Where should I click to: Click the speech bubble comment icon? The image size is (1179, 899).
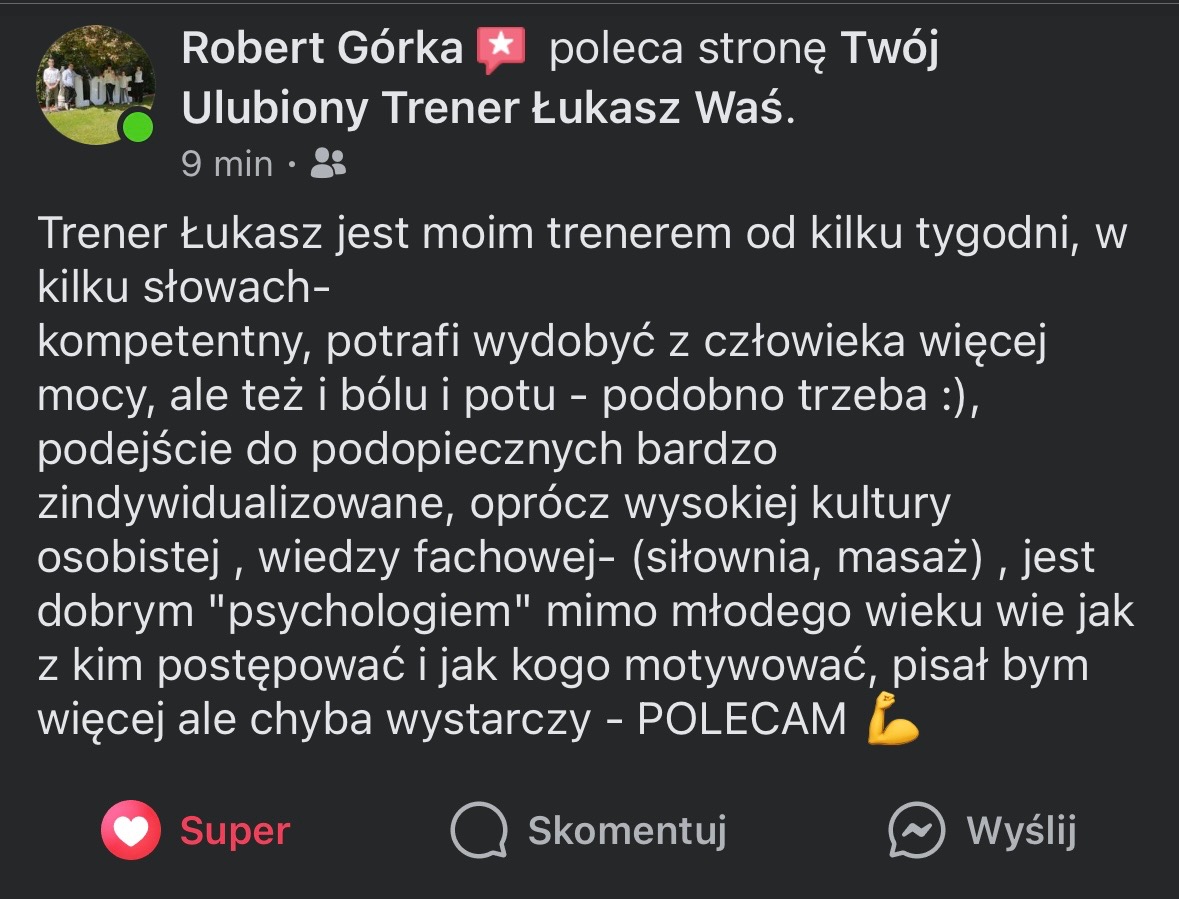click(x=480, y=830)
